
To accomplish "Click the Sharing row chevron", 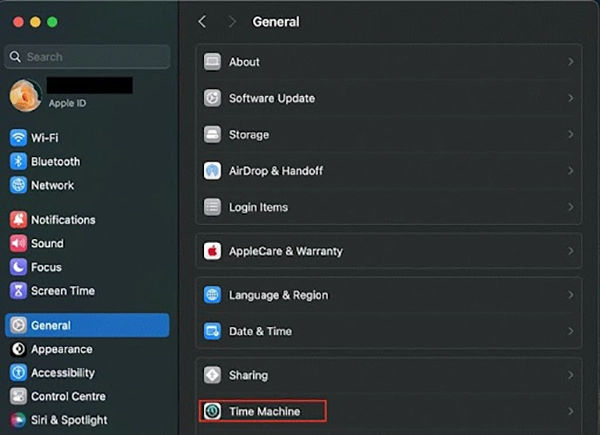I will [571, 375].
